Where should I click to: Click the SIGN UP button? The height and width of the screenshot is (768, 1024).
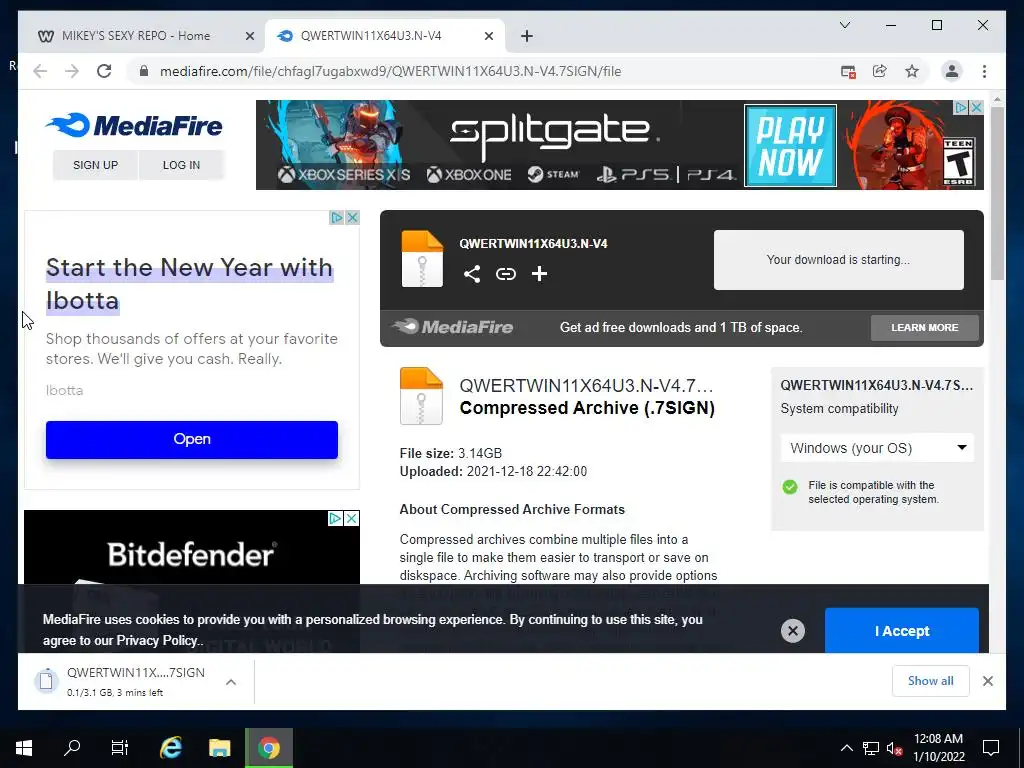[95, 165]
